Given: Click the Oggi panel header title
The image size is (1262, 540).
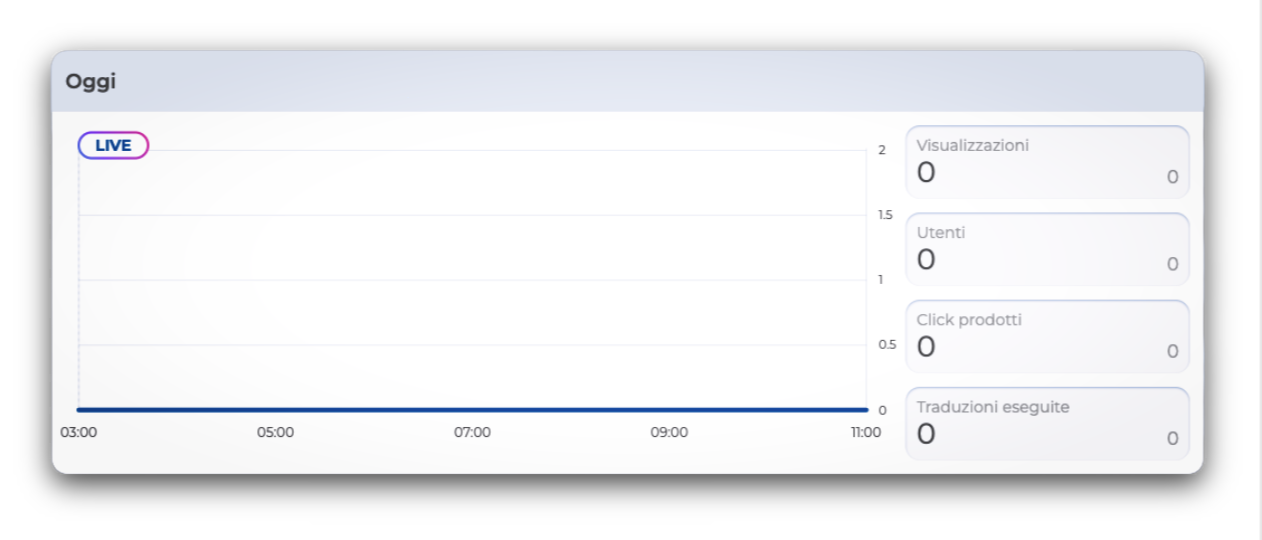Looking at the screenshot, I should click(x=91, y=82).
